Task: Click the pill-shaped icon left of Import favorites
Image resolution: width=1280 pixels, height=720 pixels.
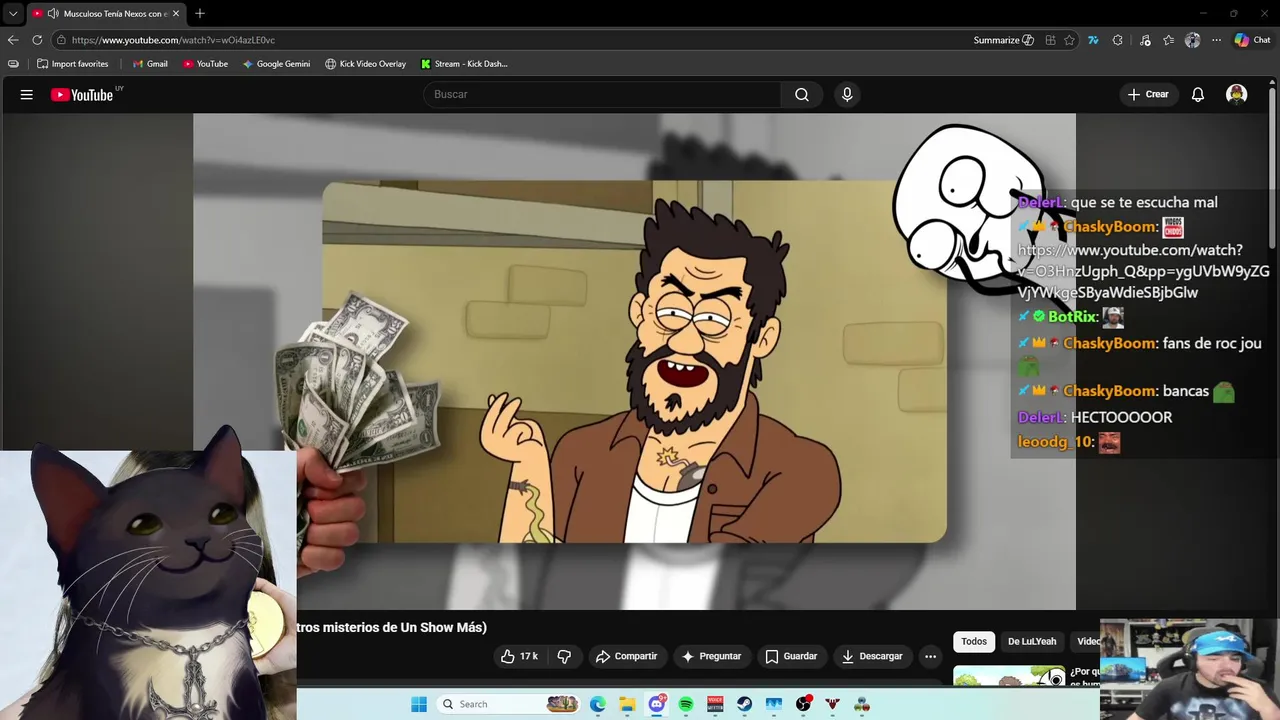Action: (x=13, y=64)
